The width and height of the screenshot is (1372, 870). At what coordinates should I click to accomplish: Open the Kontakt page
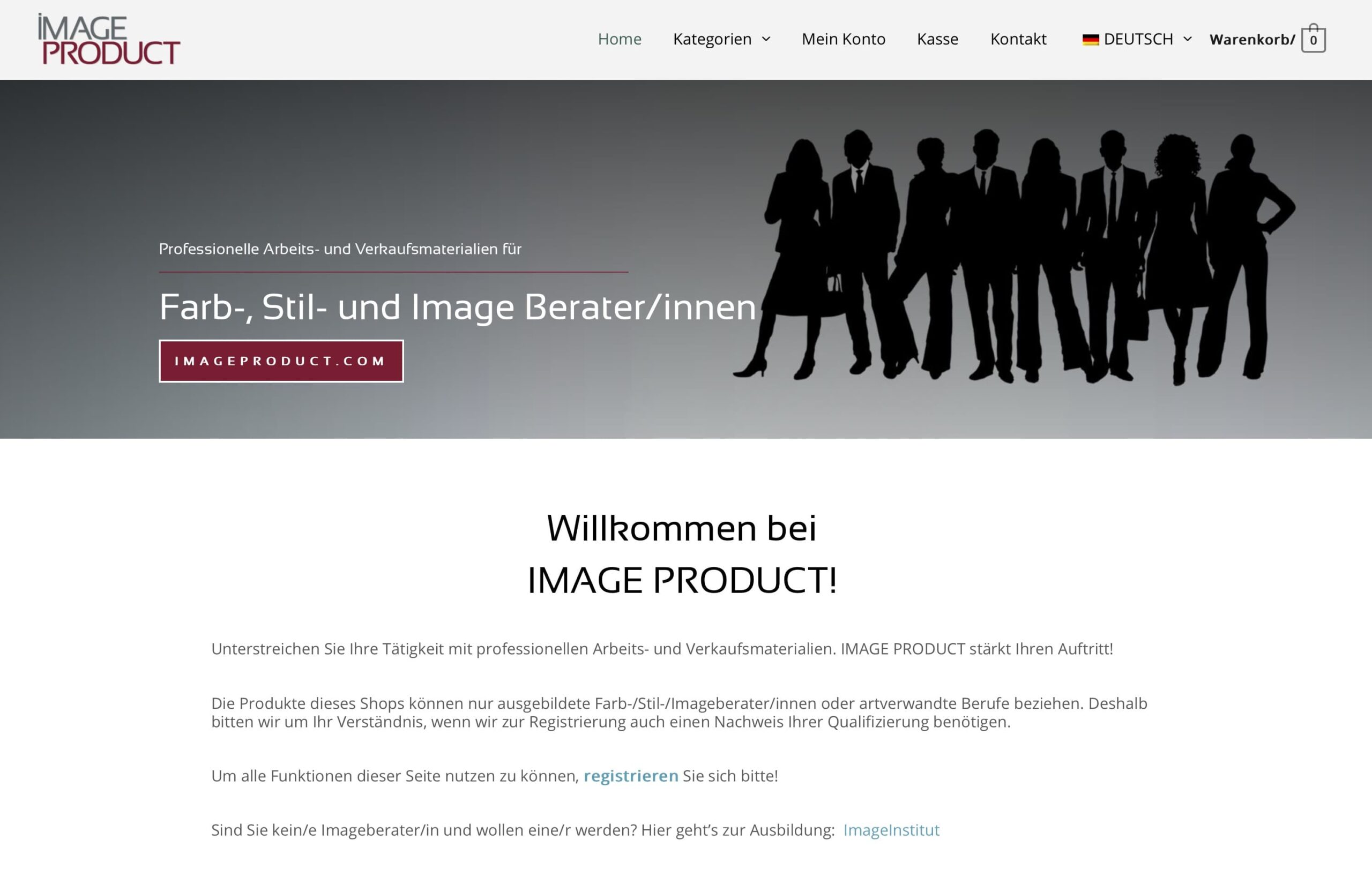pos(1018,39)
